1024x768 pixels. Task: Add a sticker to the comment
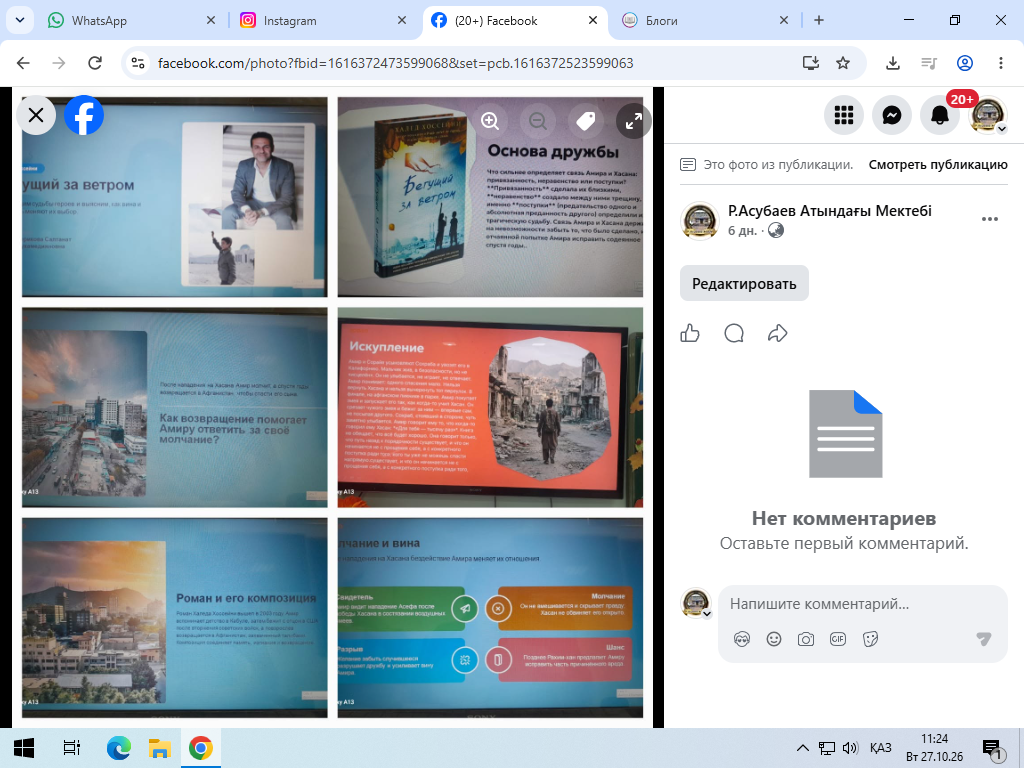click(870, 639)
